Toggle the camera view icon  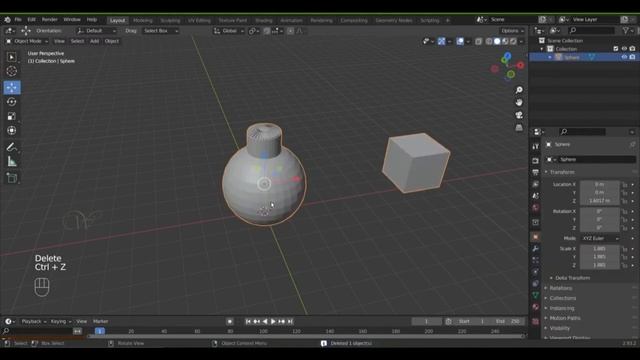click(519, 115)
